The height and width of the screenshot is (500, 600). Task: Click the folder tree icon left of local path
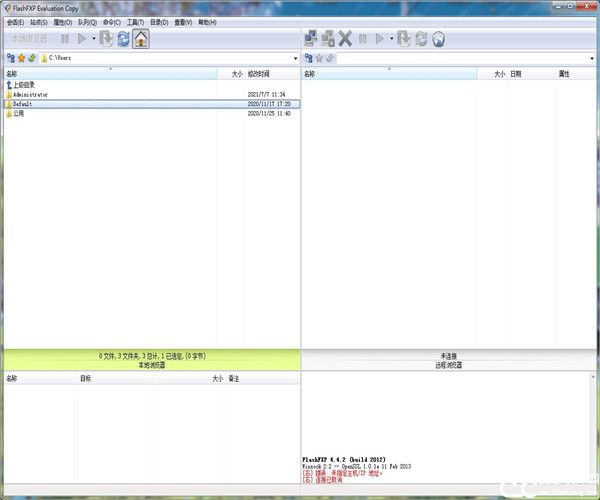(10, 59)
